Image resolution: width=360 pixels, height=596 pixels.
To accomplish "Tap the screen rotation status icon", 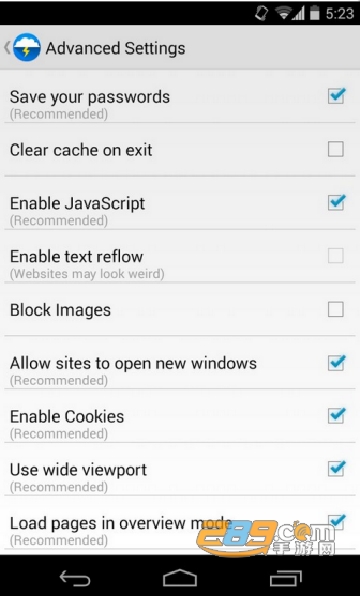I will coord(262,13).
